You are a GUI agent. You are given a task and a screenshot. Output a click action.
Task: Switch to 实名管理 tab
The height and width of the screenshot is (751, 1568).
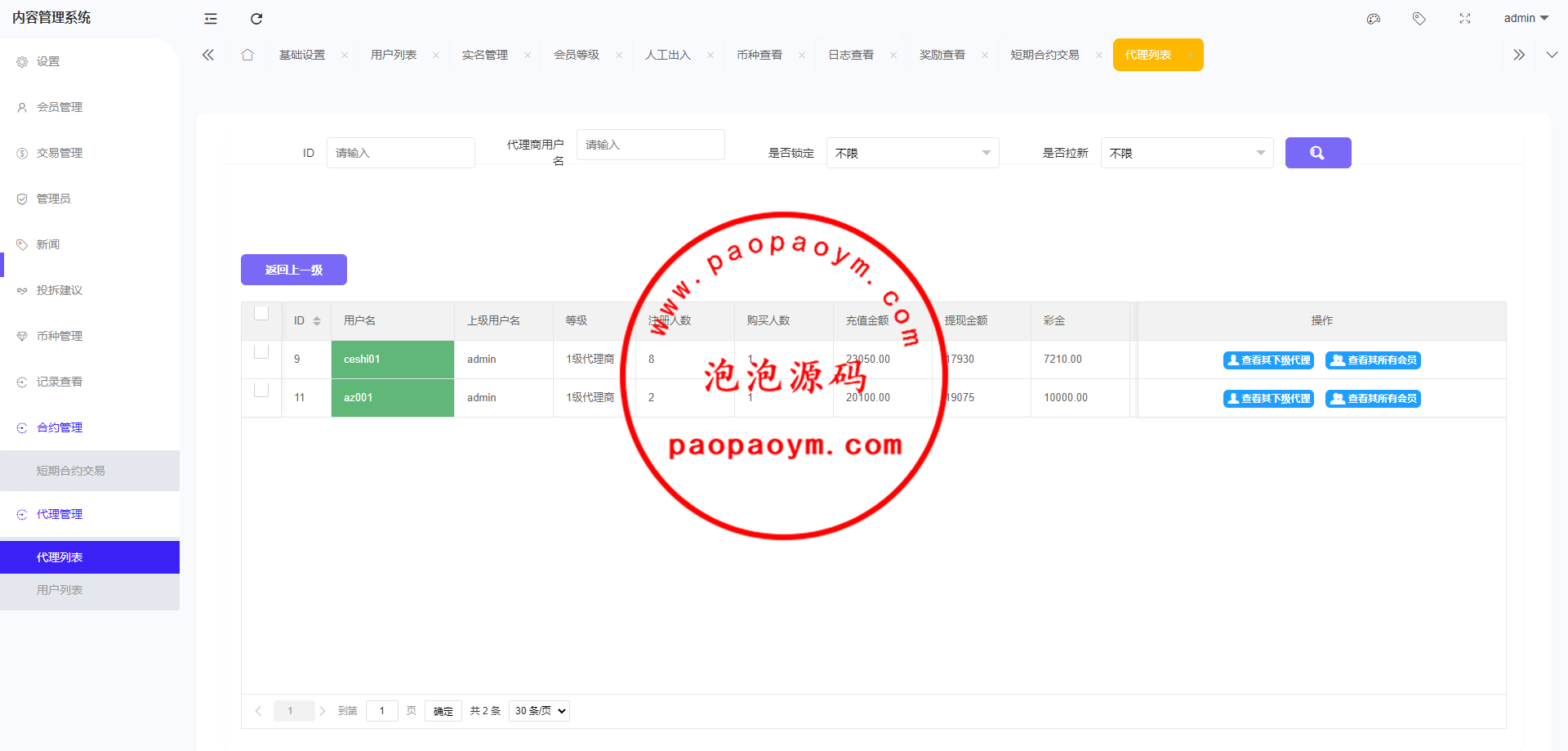(x=485, y=55)
